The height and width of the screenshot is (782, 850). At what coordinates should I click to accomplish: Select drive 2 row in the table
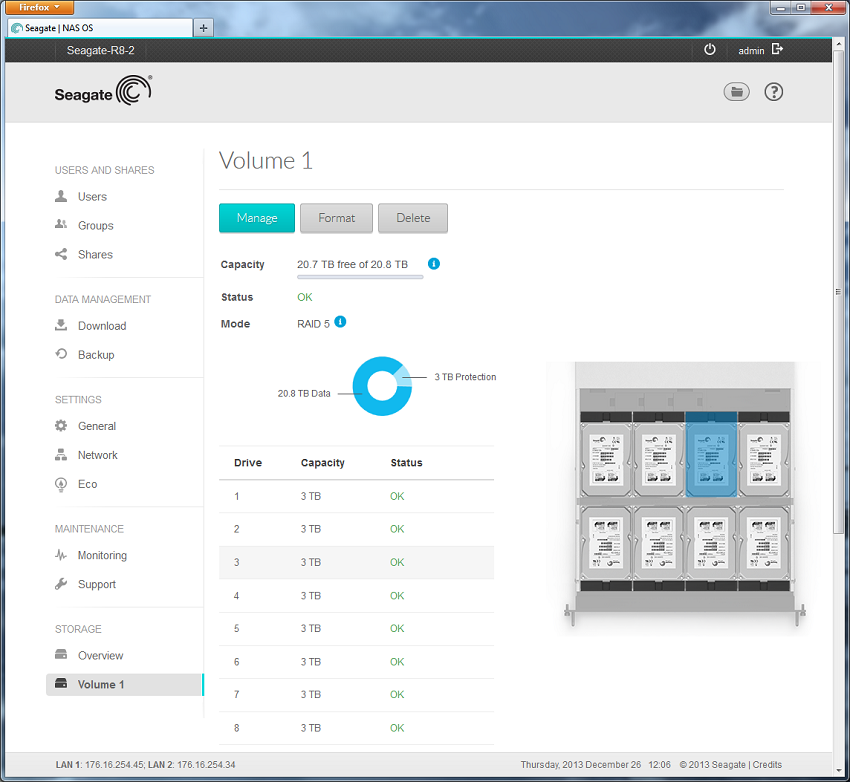(356, 529)
